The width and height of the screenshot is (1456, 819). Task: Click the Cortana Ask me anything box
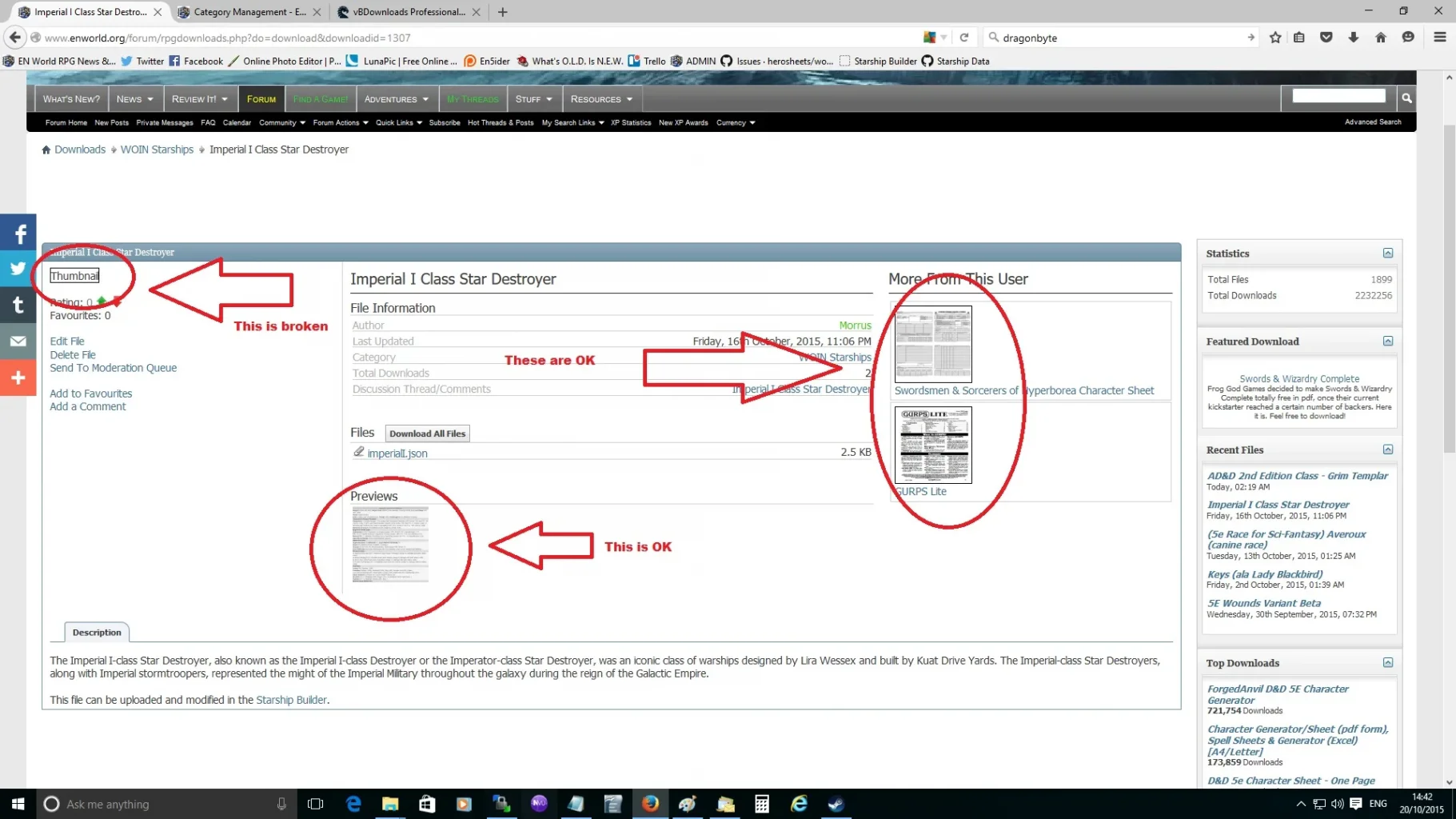coord(166,804)
